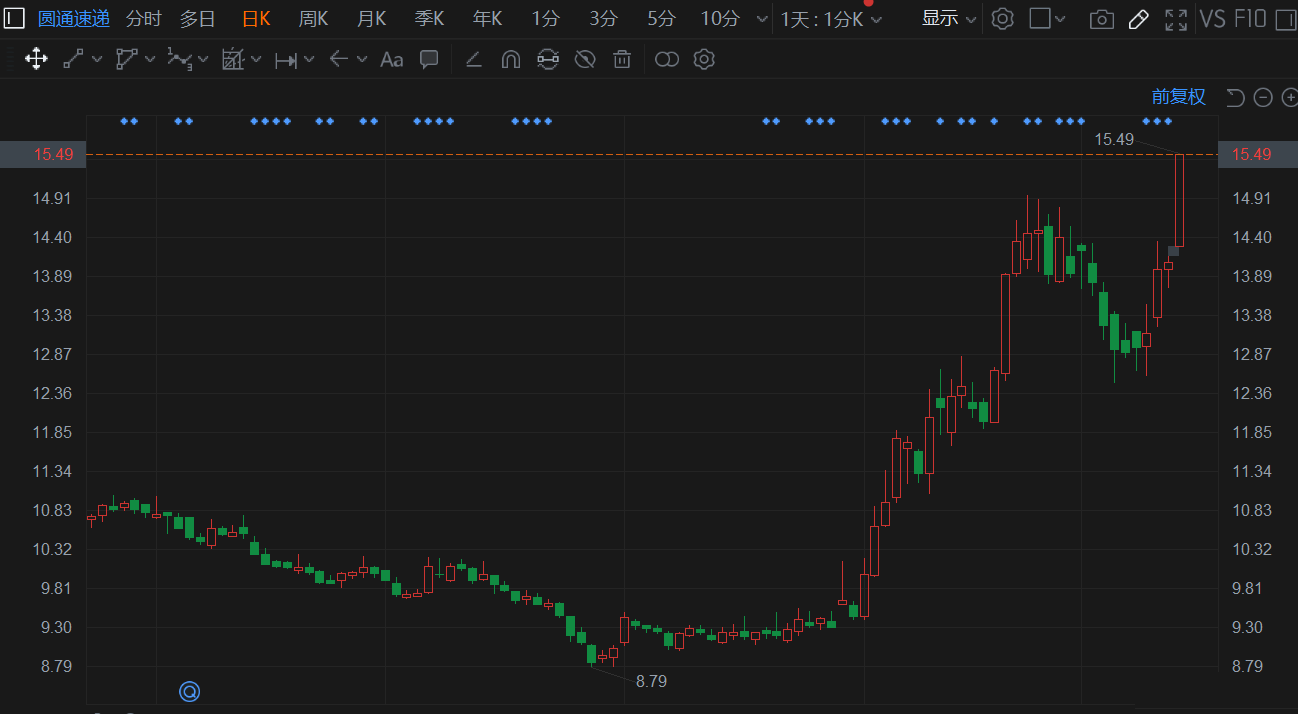Select the crosshair move cursor tool
The width and height of the screenshot is (1298, 714).
pyautogui.click(x=36, y=59)
